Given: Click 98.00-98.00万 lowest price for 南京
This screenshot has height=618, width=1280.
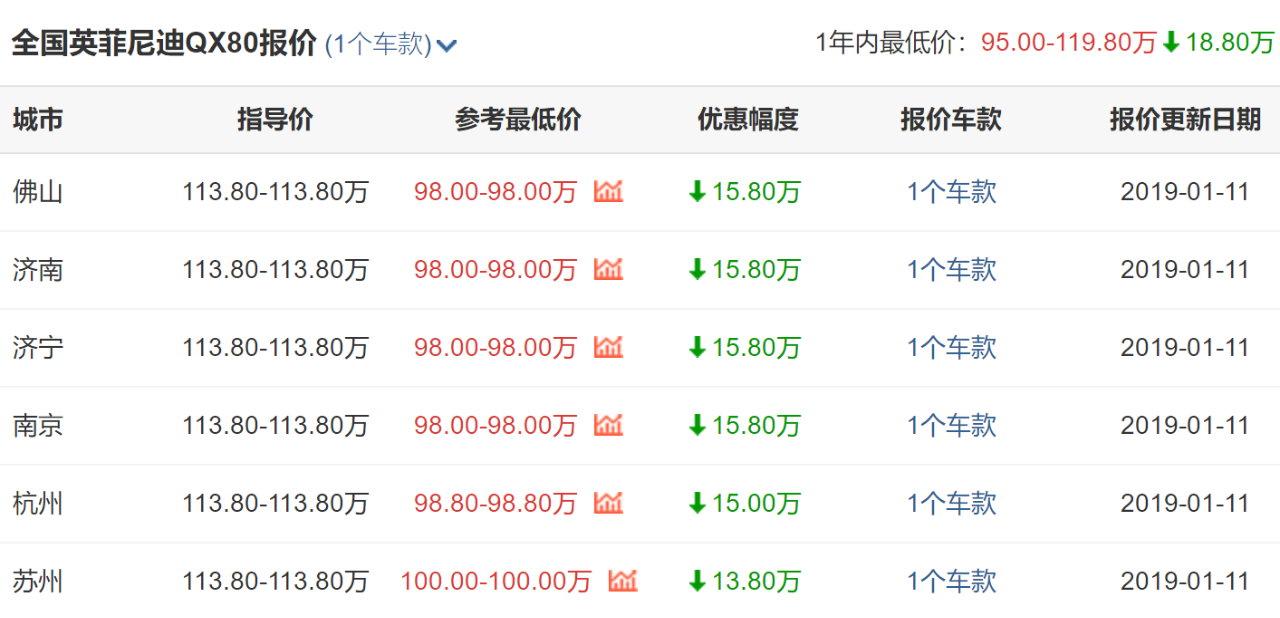Looking at the screenshot, I should pos(496,426).
